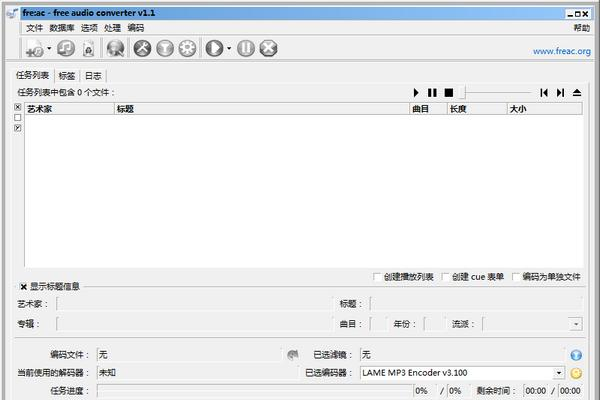The width and height of the screenshot is (600, 400).
Task: Pause playback in the joblist player
Action: tap(432, 93)
